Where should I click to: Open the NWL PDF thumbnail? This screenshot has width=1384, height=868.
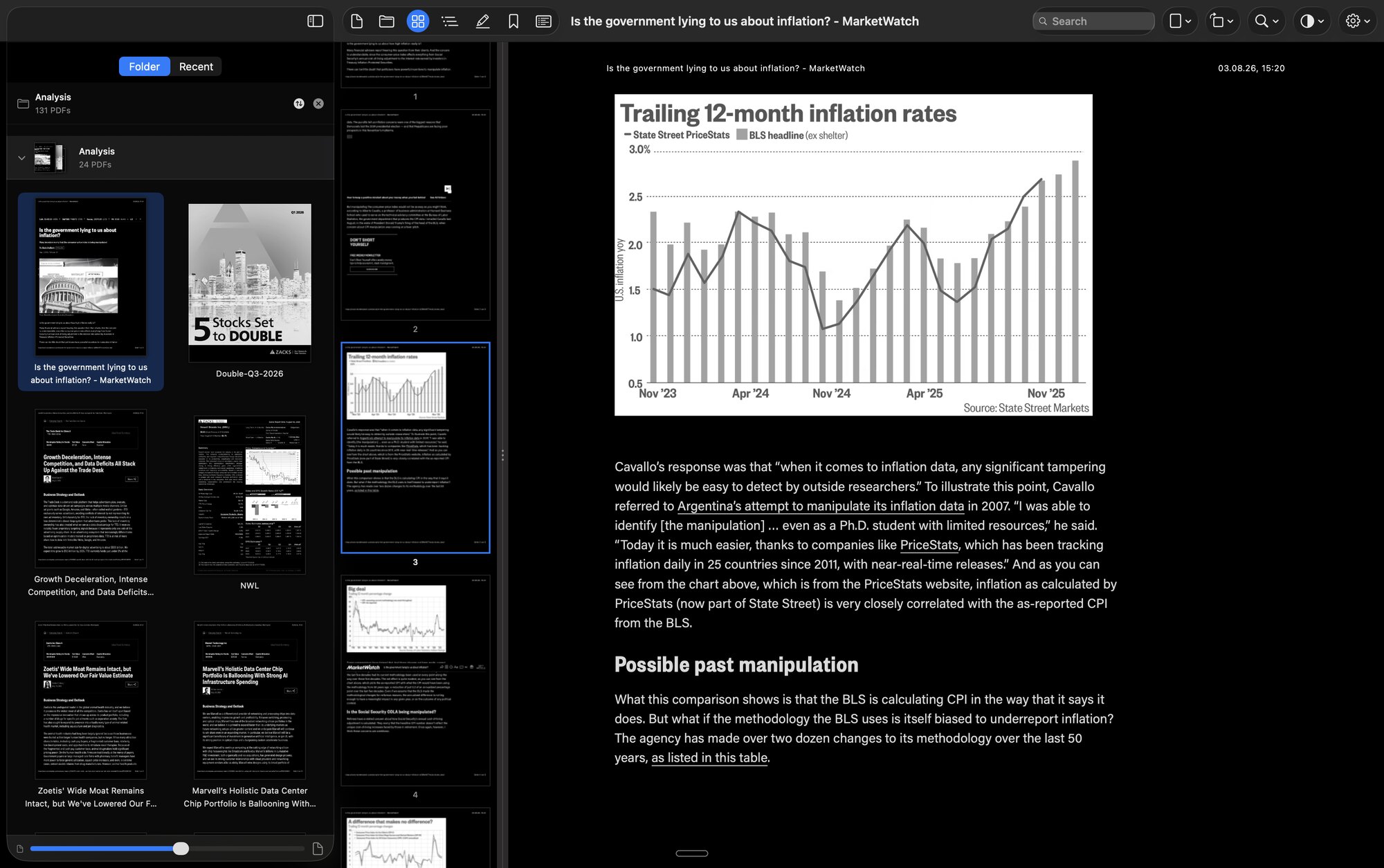[250, 495]
